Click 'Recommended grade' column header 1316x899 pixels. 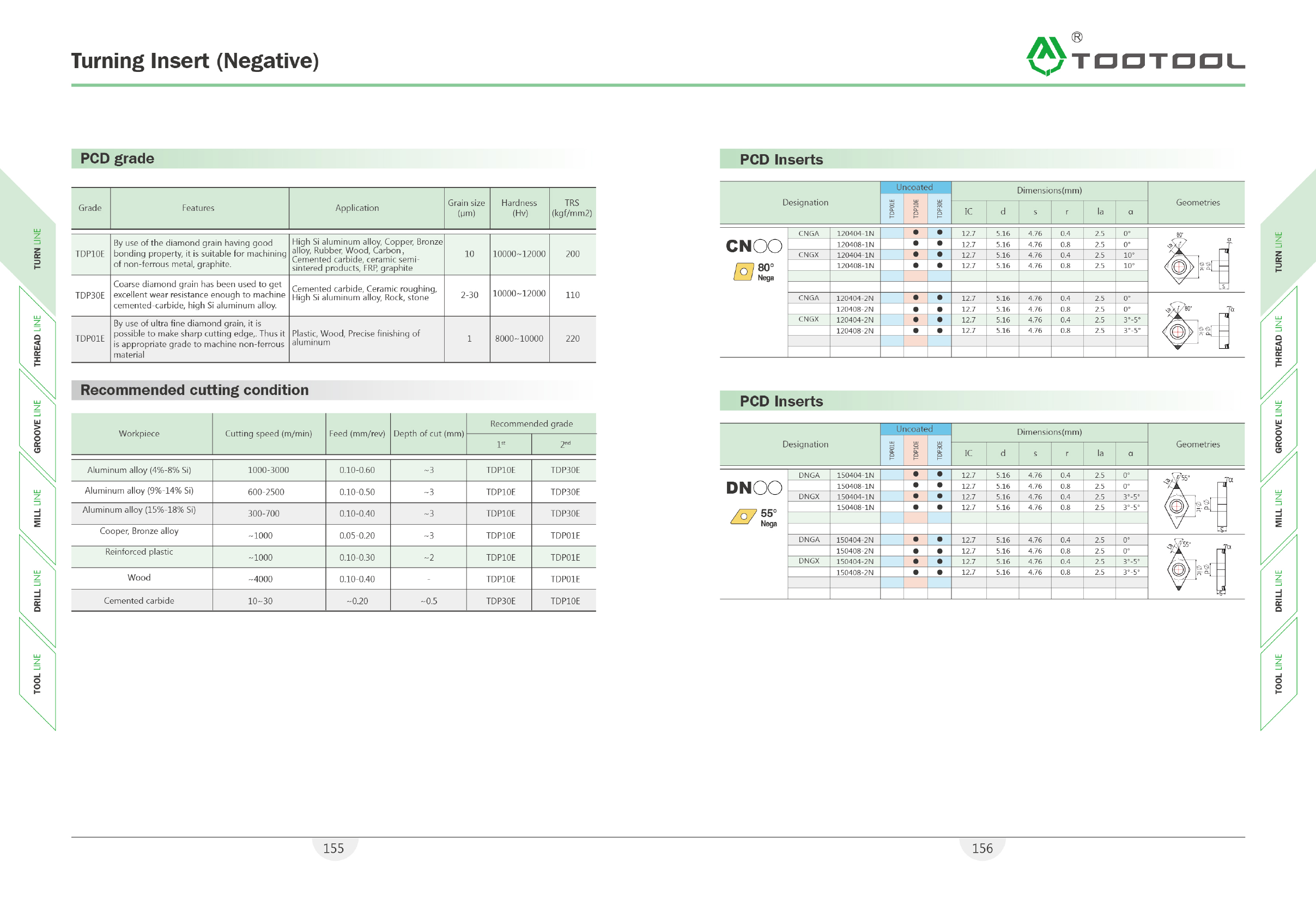point(531,423)
